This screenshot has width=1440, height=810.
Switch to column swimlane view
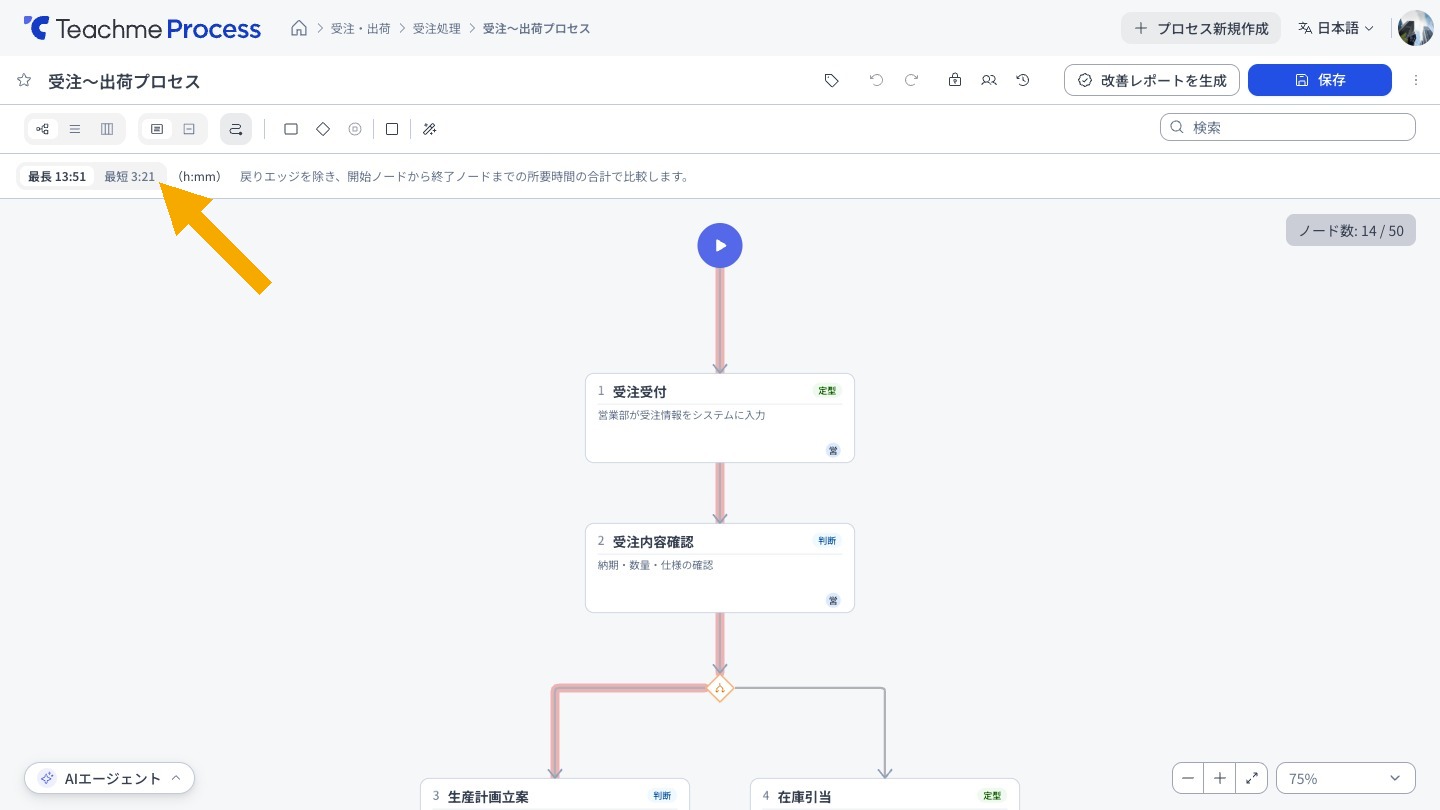[107, 129]
